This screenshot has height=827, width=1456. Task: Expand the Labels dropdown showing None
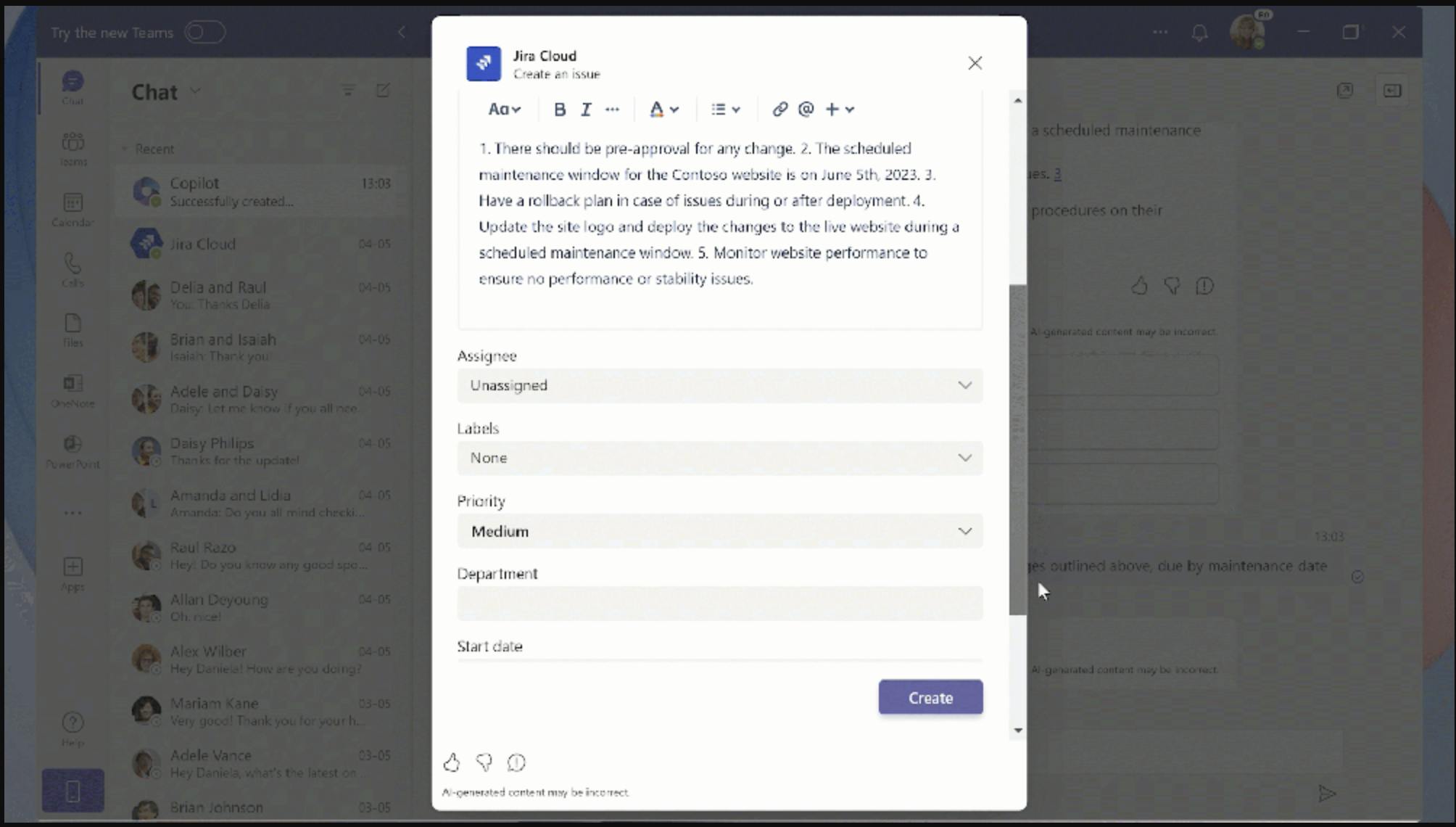[719, 458]
